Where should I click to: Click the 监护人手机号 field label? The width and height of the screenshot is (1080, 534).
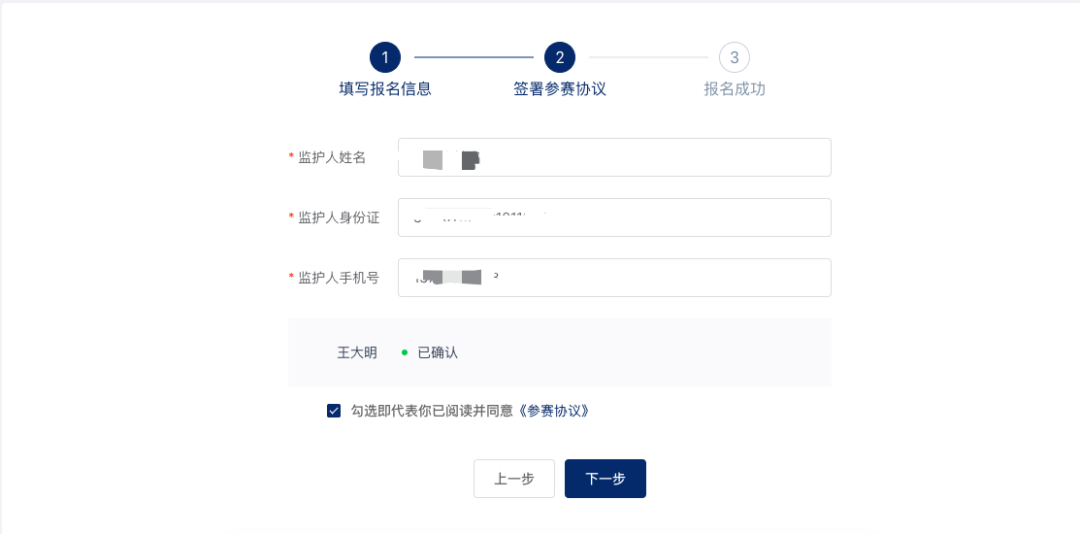[x=339, y=278]
